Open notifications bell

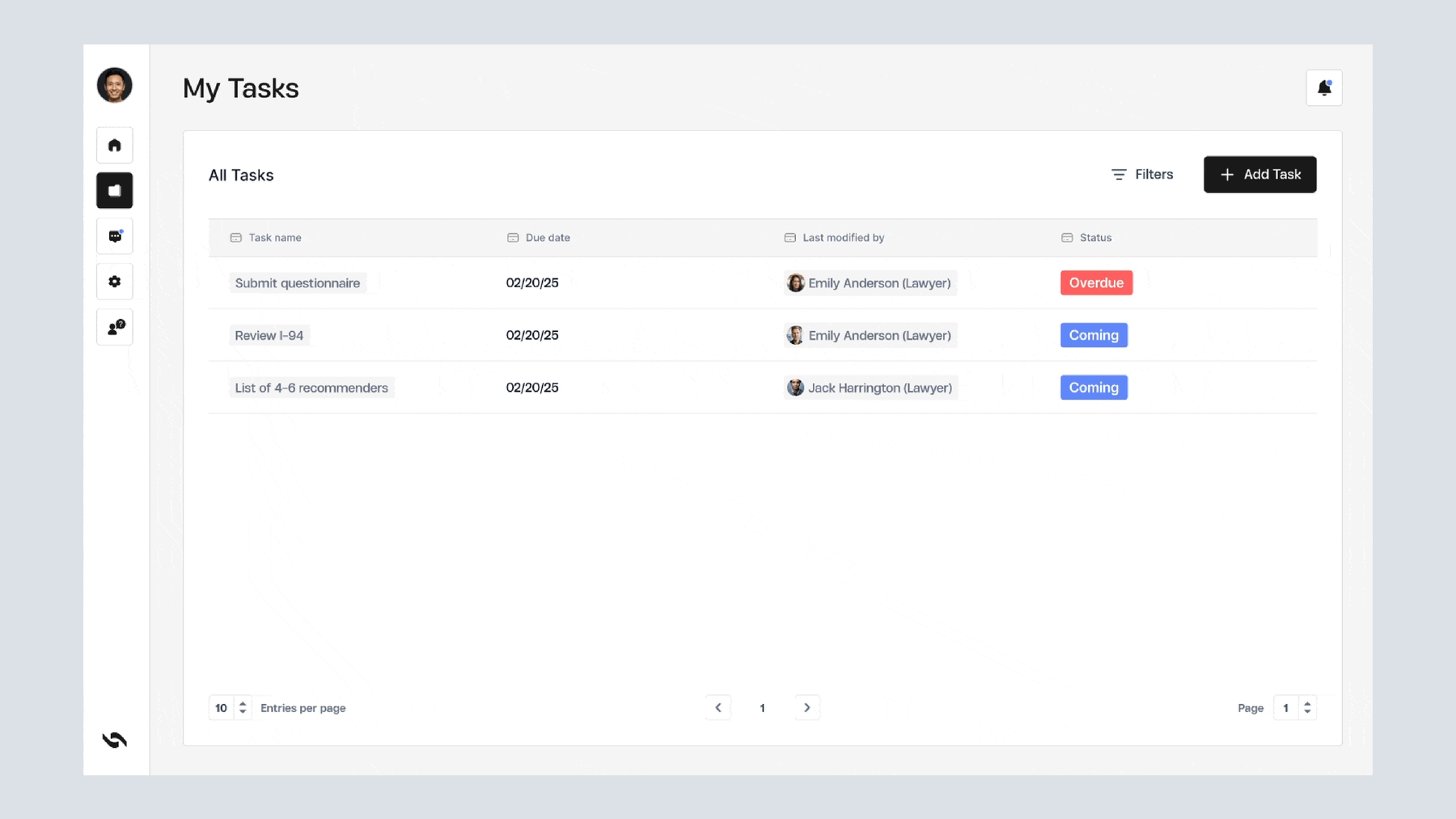pos(1323,87)
